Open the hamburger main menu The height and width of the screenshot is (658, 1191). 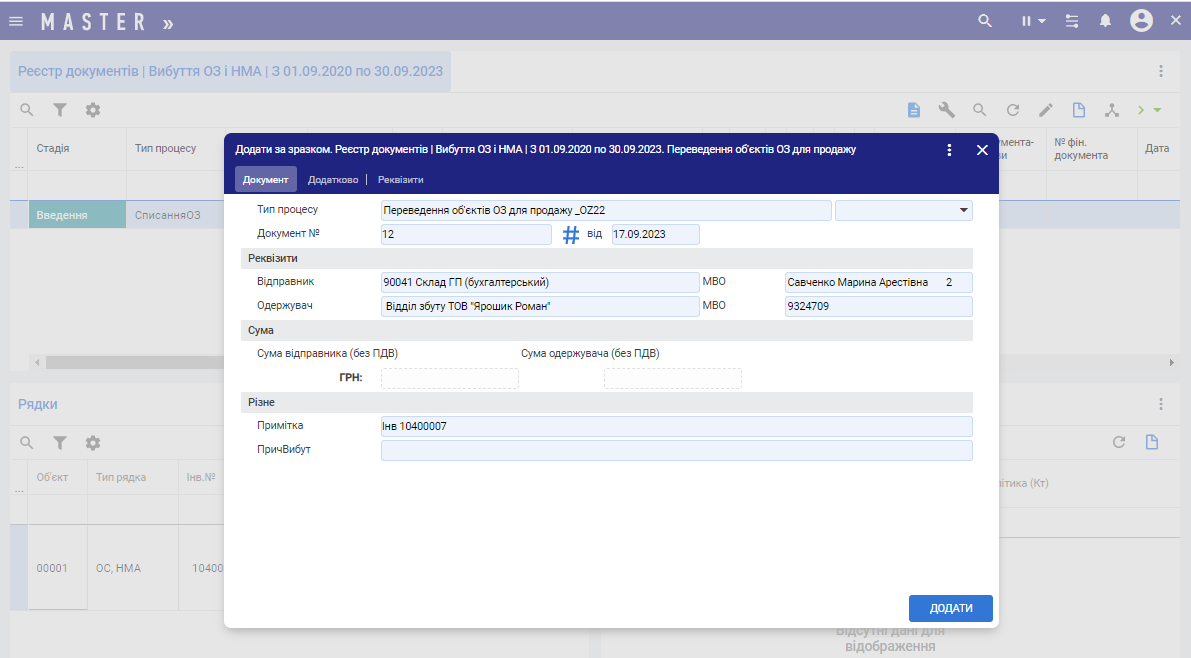click(16, 21)
